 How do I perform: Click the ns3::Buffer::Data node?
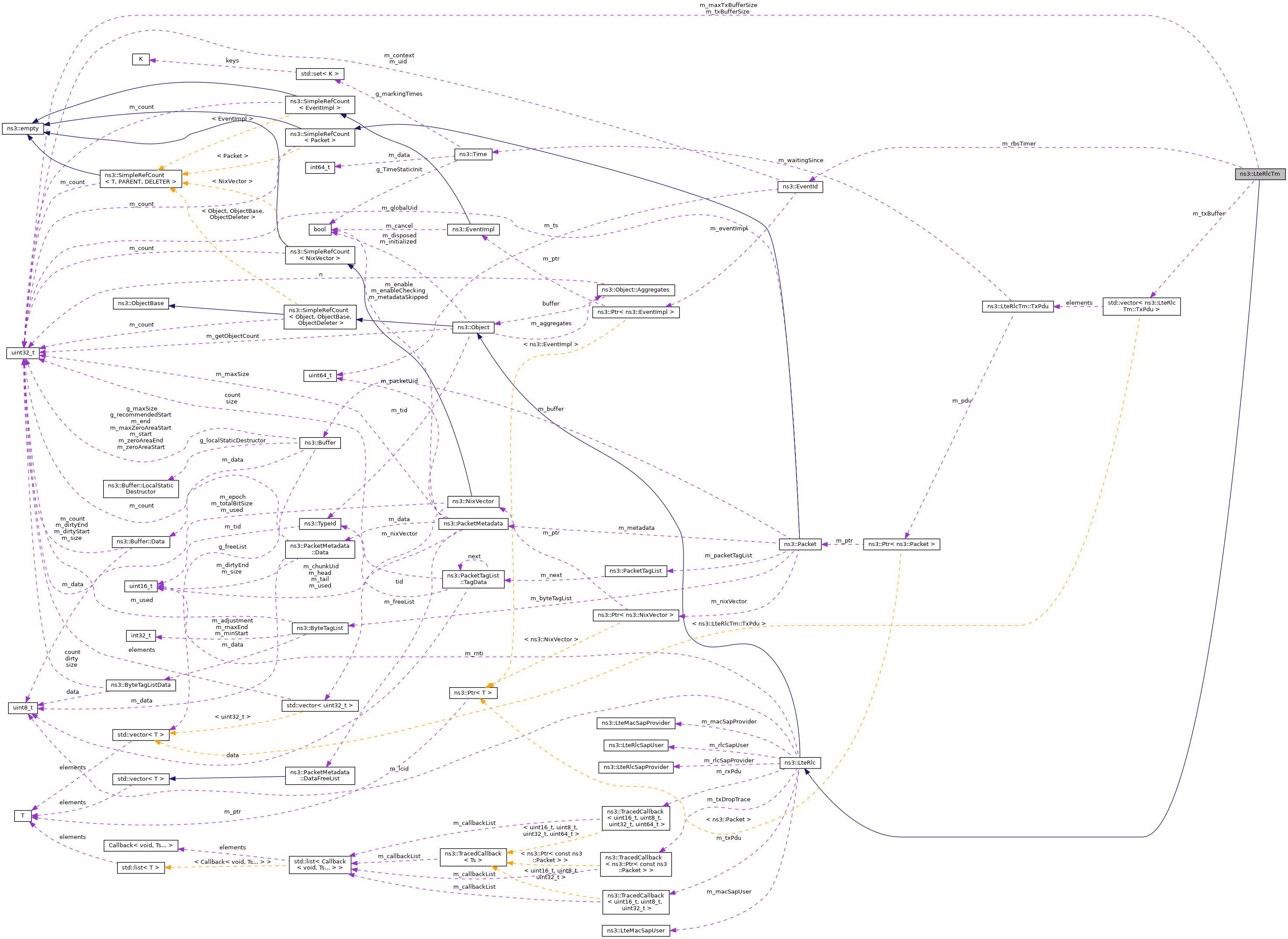pos(141,541)
